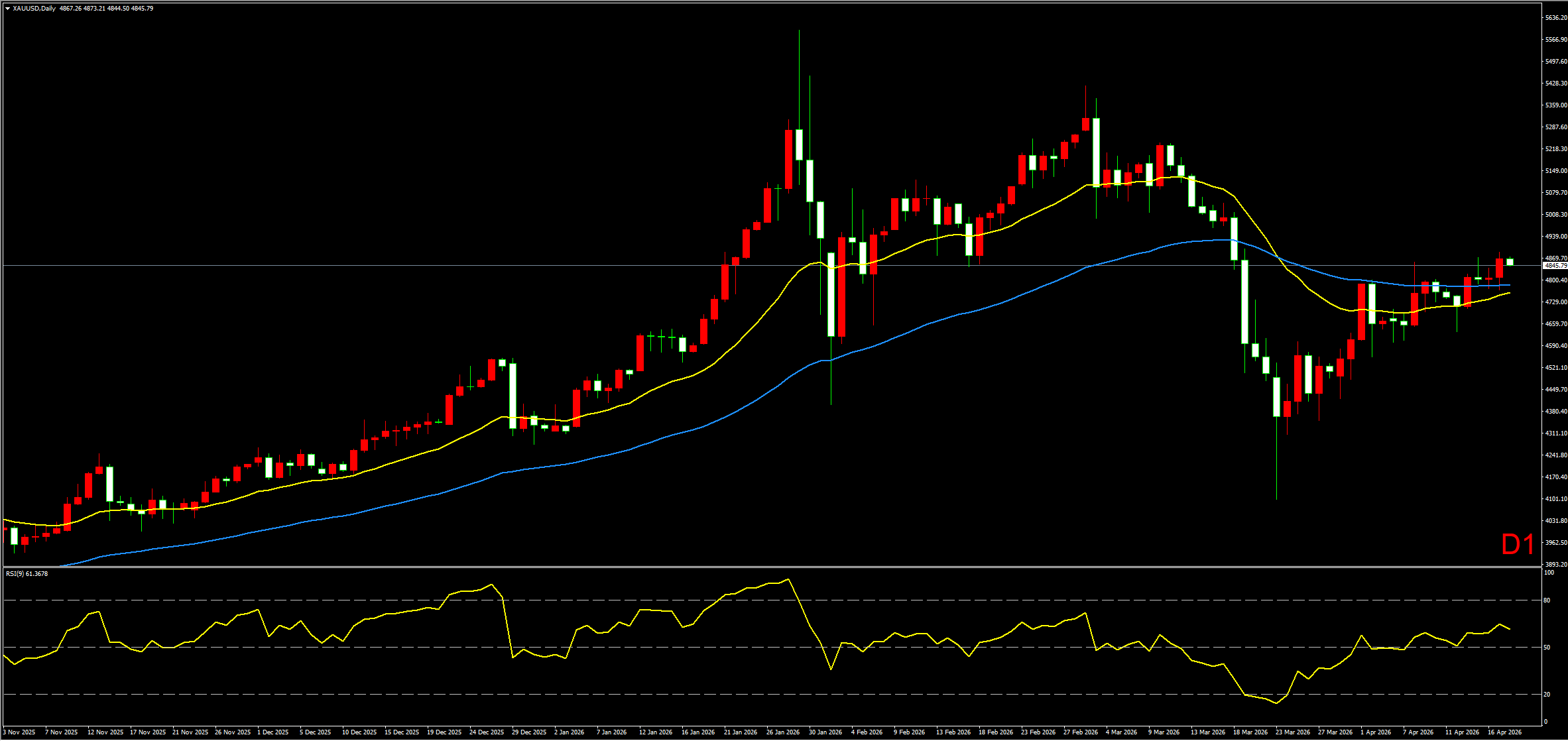Click the dropdown arrow beside XAUUSD,Daily
The width and height of the screenshot is (1568, 741).
pyautogui.click(x=7, y=9)
